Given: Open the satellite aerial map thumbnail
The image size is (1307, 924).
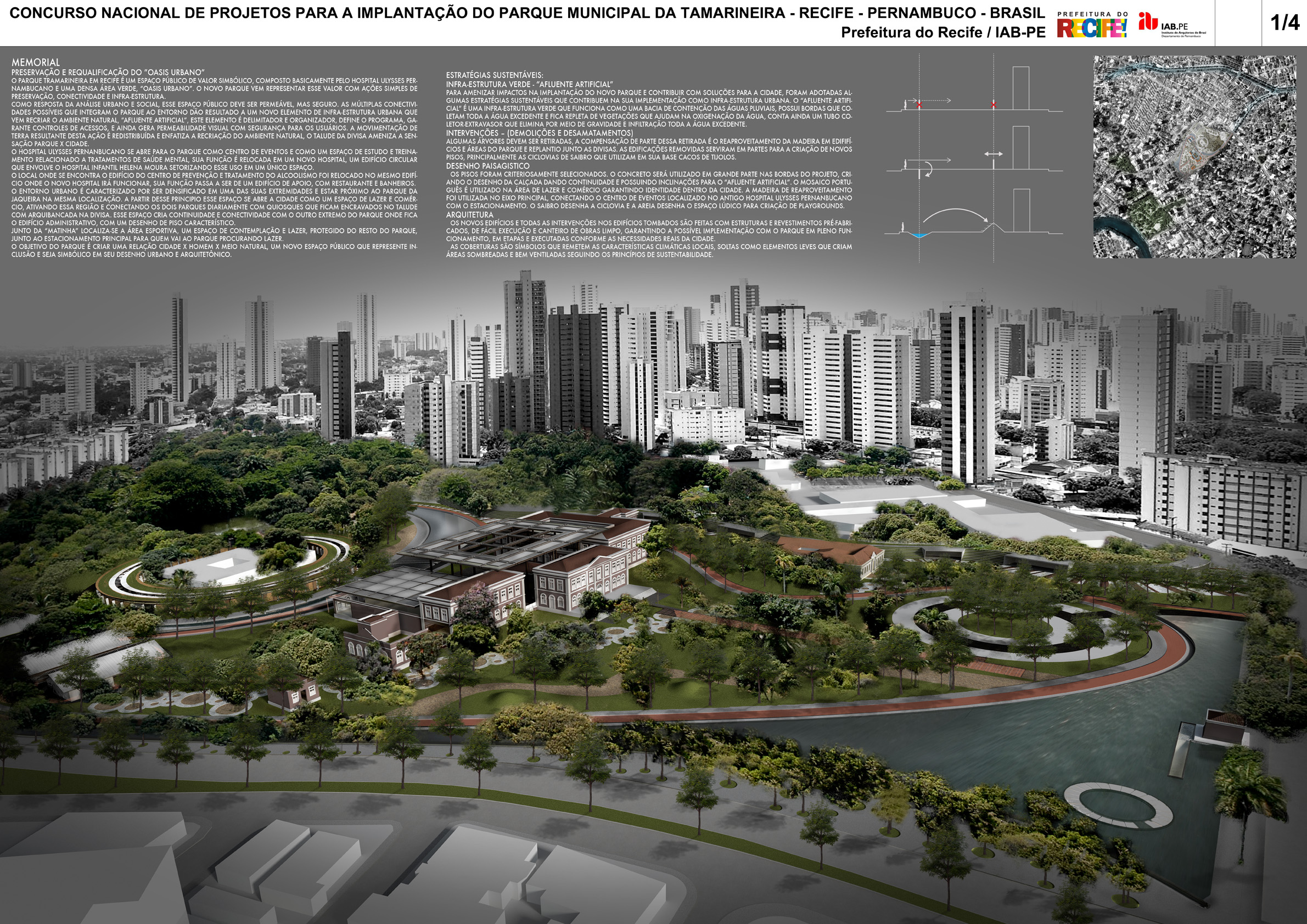Looking at the screenshot, I should [x=1194, y=156].
